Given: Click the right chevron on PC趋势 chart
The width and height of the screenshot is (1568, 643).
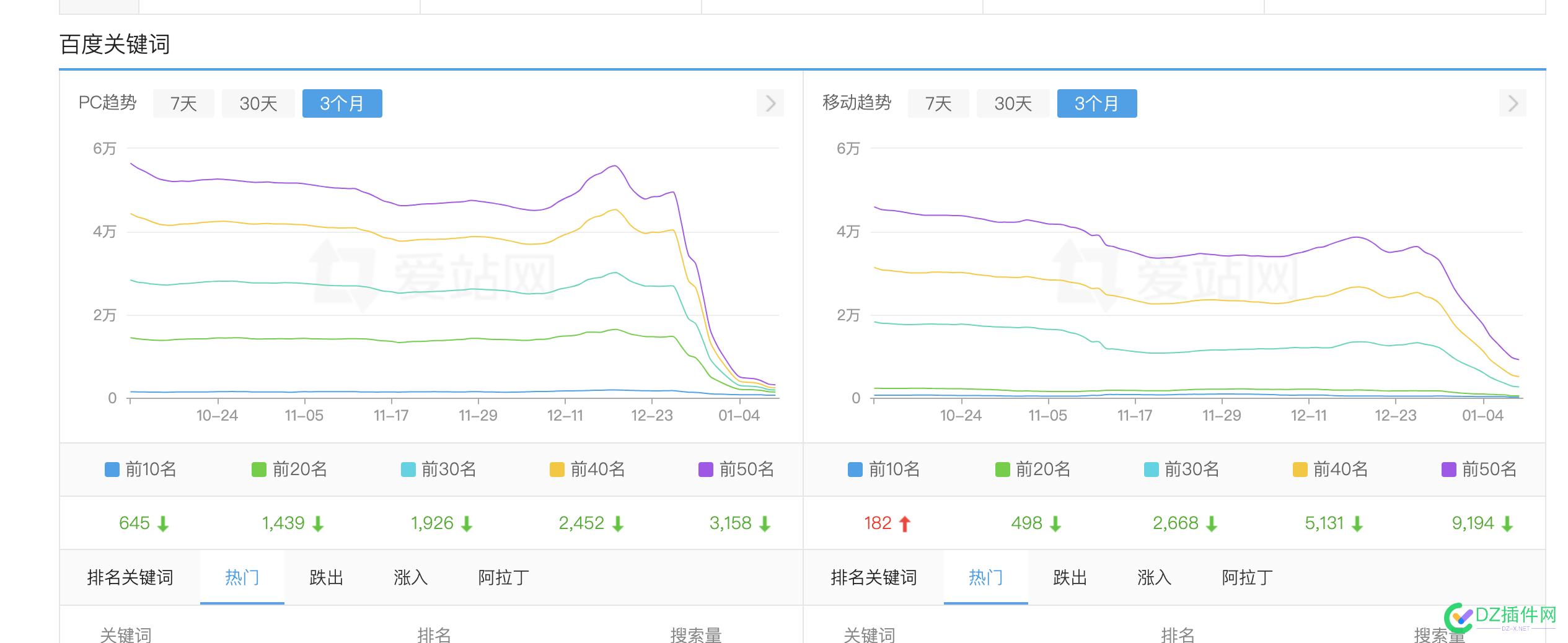Looking at the screenshot, I should click(x=770, y=103).
